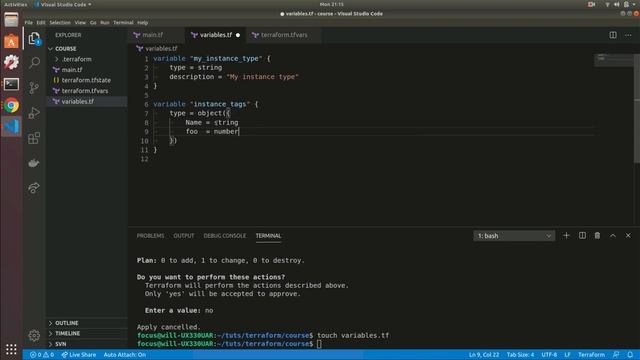Open editor More Actions ellipsis
The height and width of the screenshot is (360, 640).
[x=628, y=35]
